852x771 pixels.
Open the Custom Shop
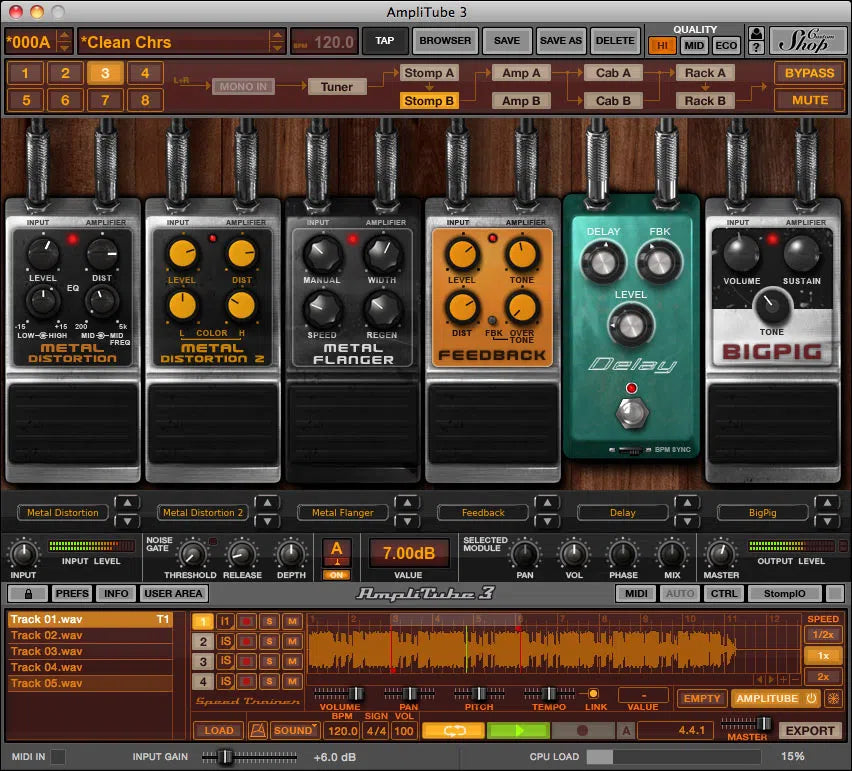[x=810, y=40]
